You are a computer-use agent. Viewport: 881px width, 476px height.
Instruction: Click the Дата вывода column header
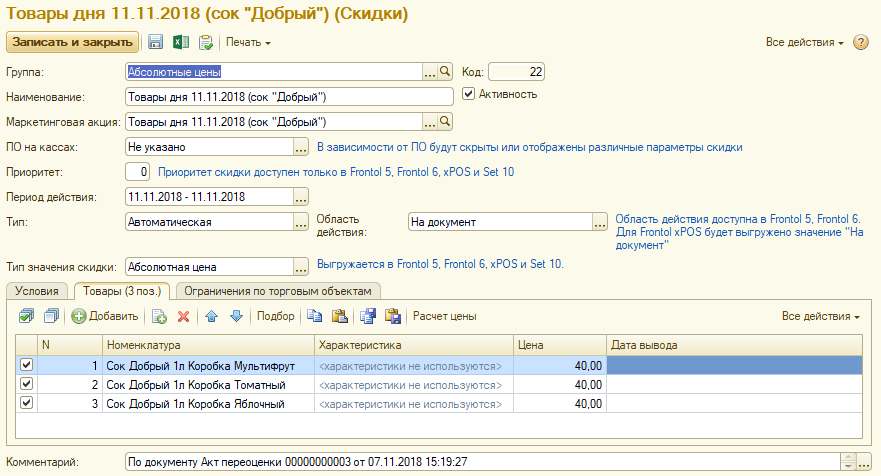point(734,345)
